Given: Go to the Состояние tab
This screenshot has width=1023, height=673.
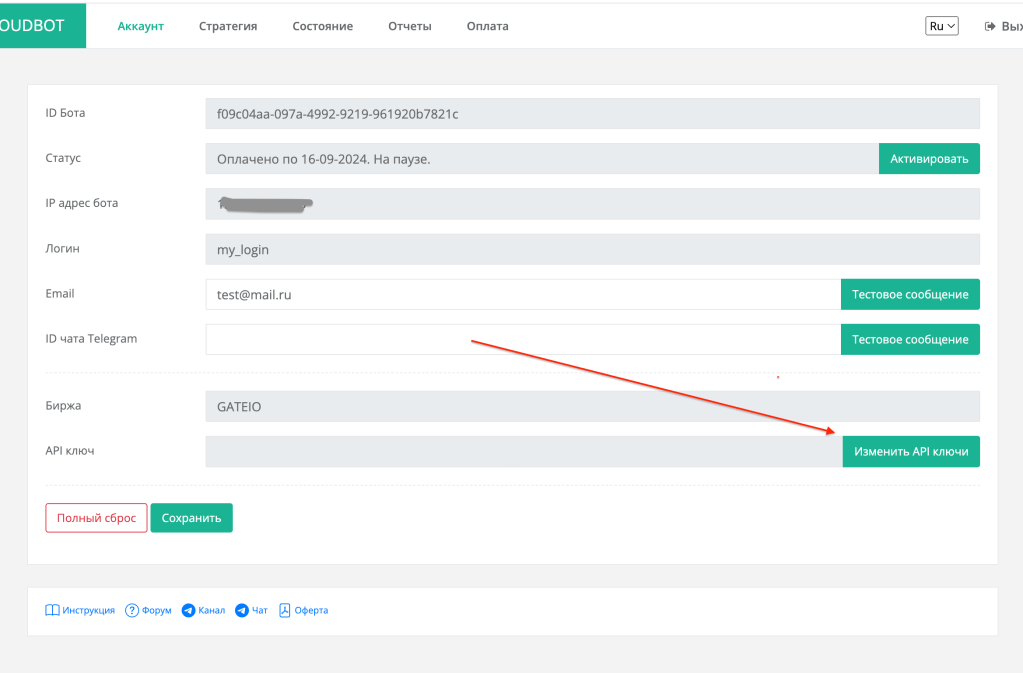Looking at the screenshot, I should coord(322,26).
